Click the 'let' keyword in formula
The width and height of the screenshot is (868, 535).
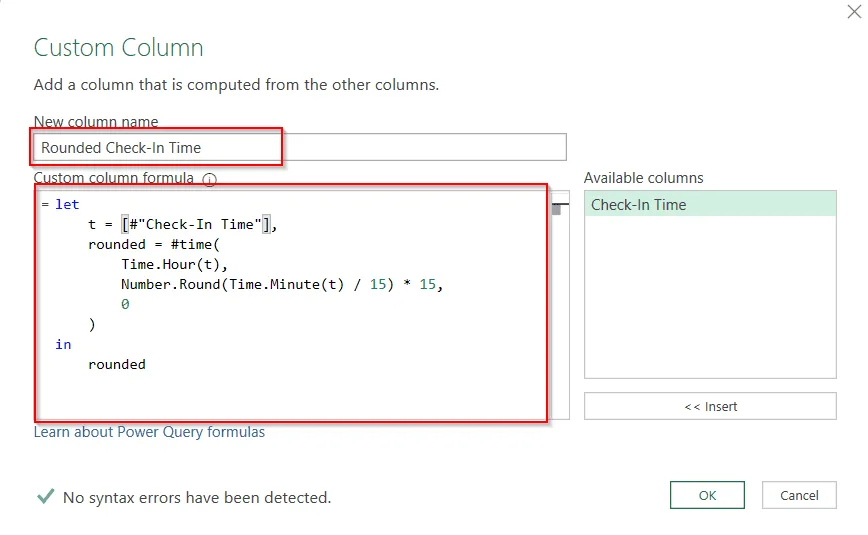pos(67,204)
